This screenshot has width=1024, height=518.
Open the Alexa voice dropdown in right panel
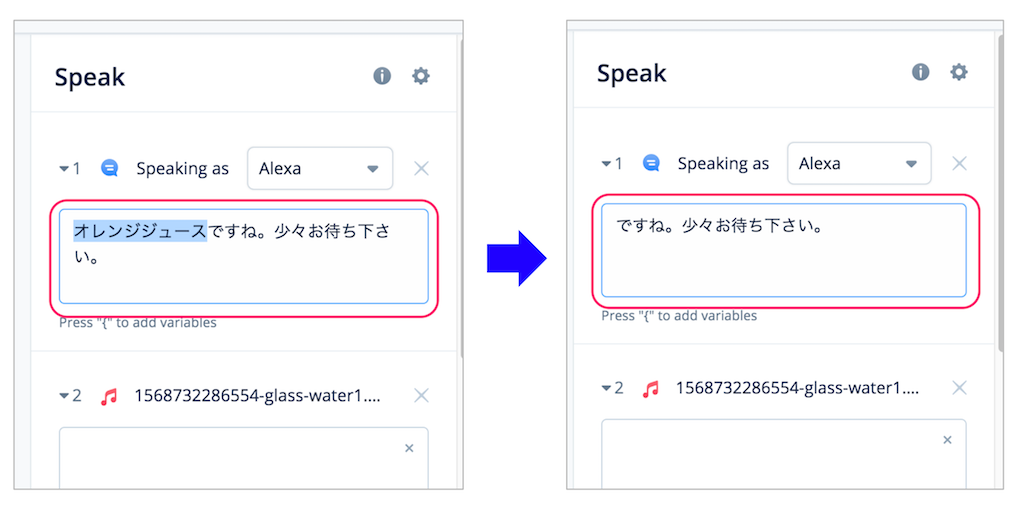(x=859, y=163)
